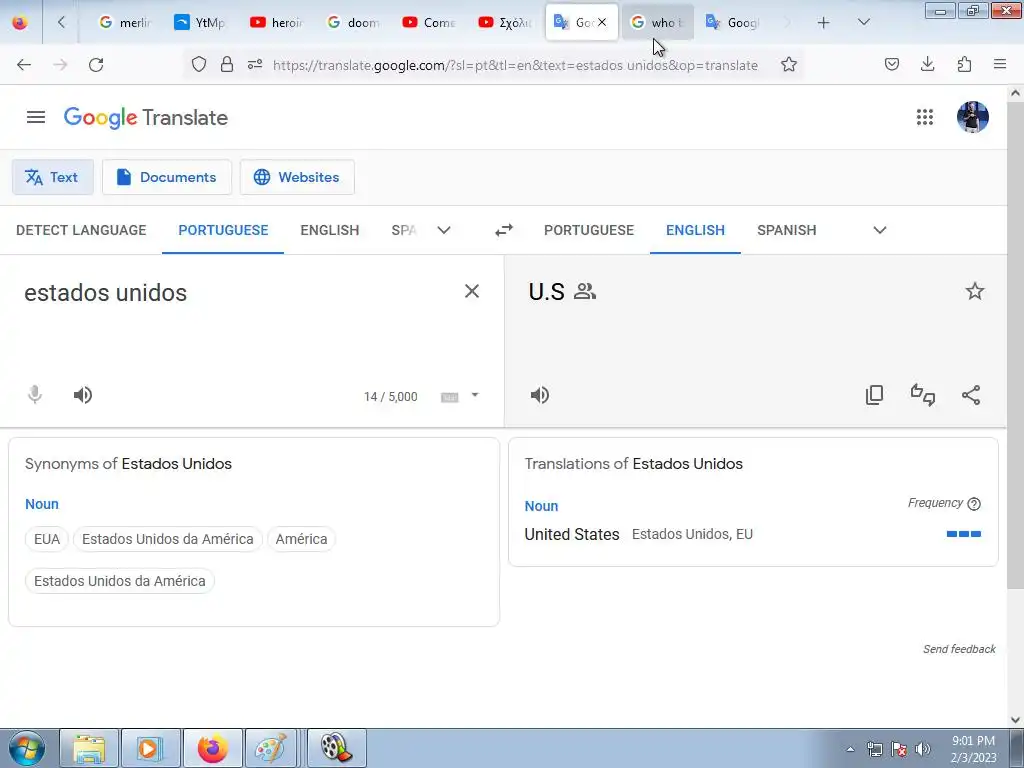Screen dimensions: 1024x768
Task: Show hidden system tray icons
Action: click(850, 749)
